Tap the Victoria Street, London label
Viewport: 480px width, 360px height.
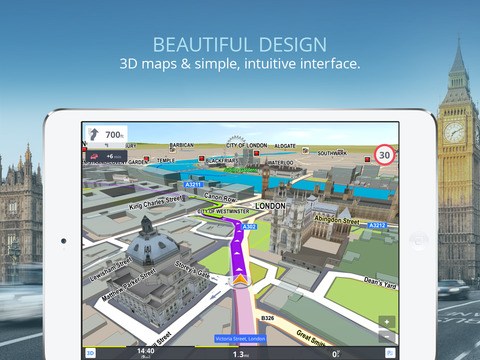pyautogui.click(x=240, y=339)
